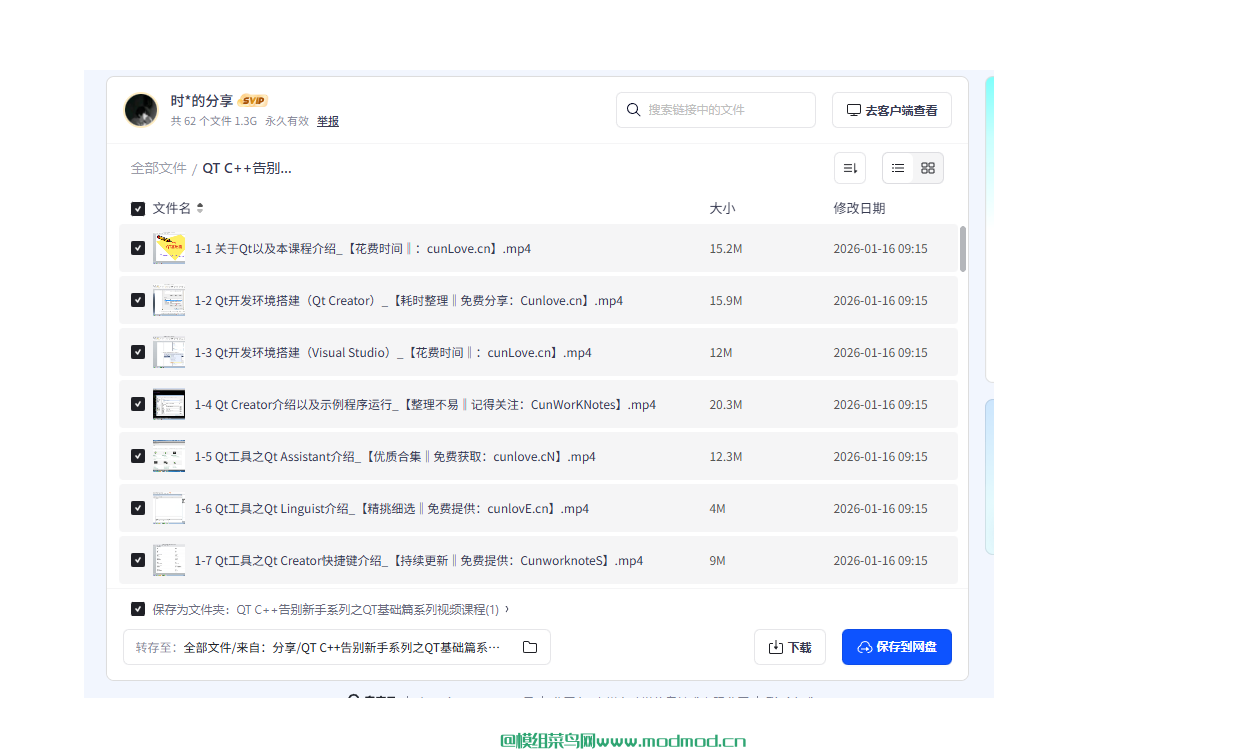The image size is (1246, 749).
Task: Toggle the select-all files checkbox
Action: (x=137, y=208)
